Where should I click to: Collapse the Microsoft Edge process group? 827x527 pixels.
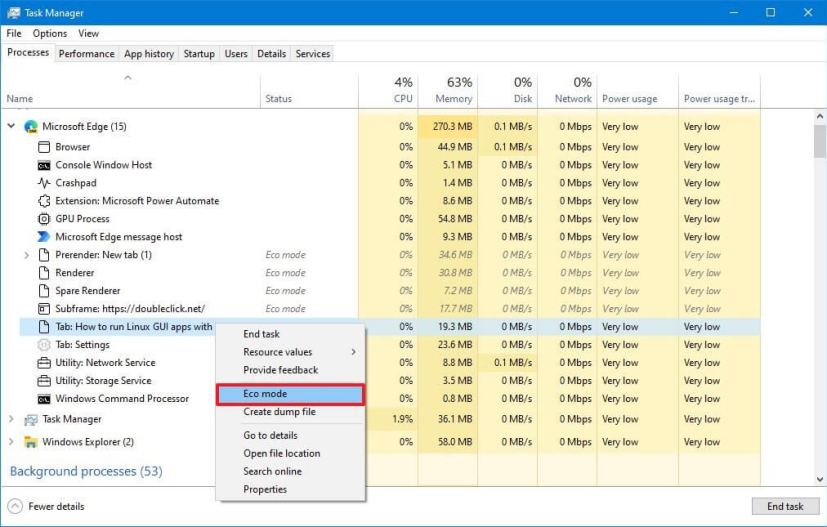11,126
